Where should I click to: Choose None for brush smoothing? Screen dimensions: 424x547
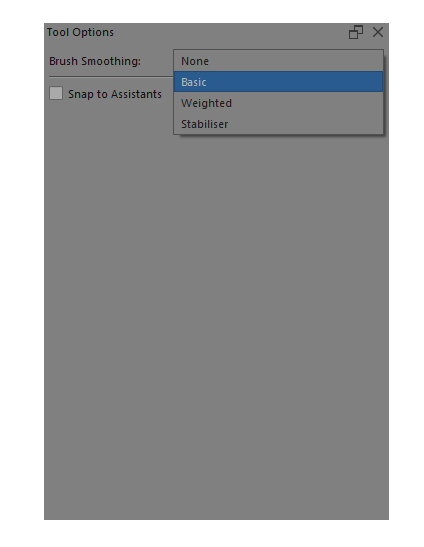278,61
